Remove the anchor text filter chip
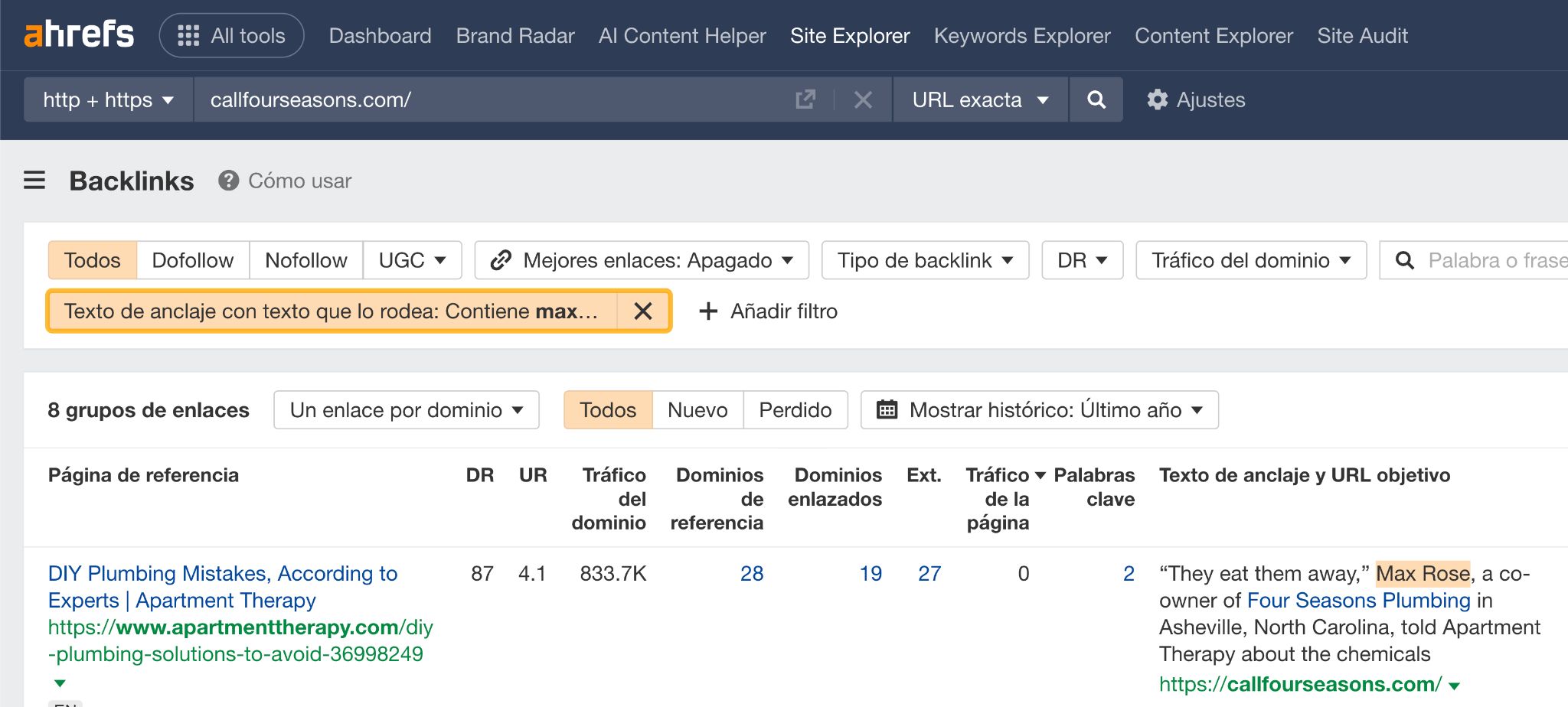Image resolution: width=1568 pixels, height=707 pixels. pyautogui.click(x=642, y=311)
